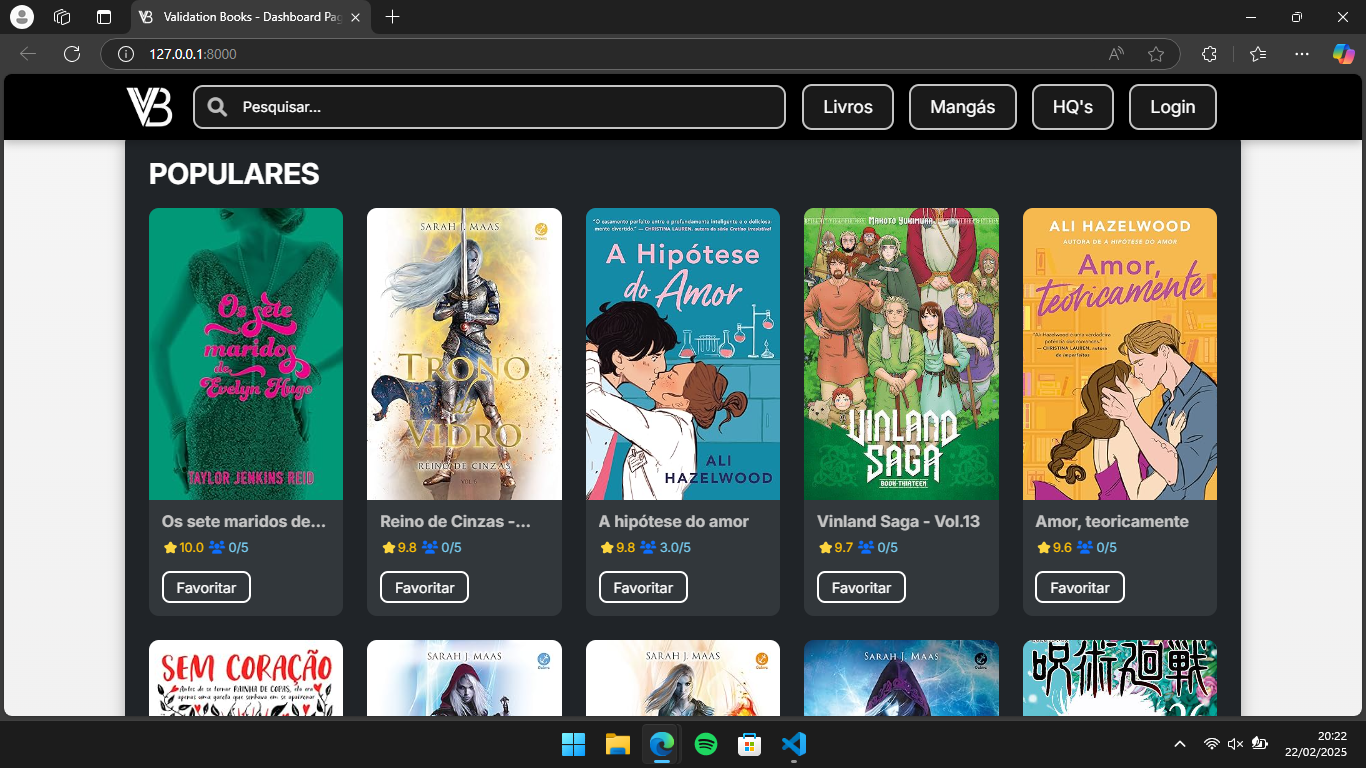Bookmark this page with the star icon
The image size is (1366, 768).
coord(1156,54)
